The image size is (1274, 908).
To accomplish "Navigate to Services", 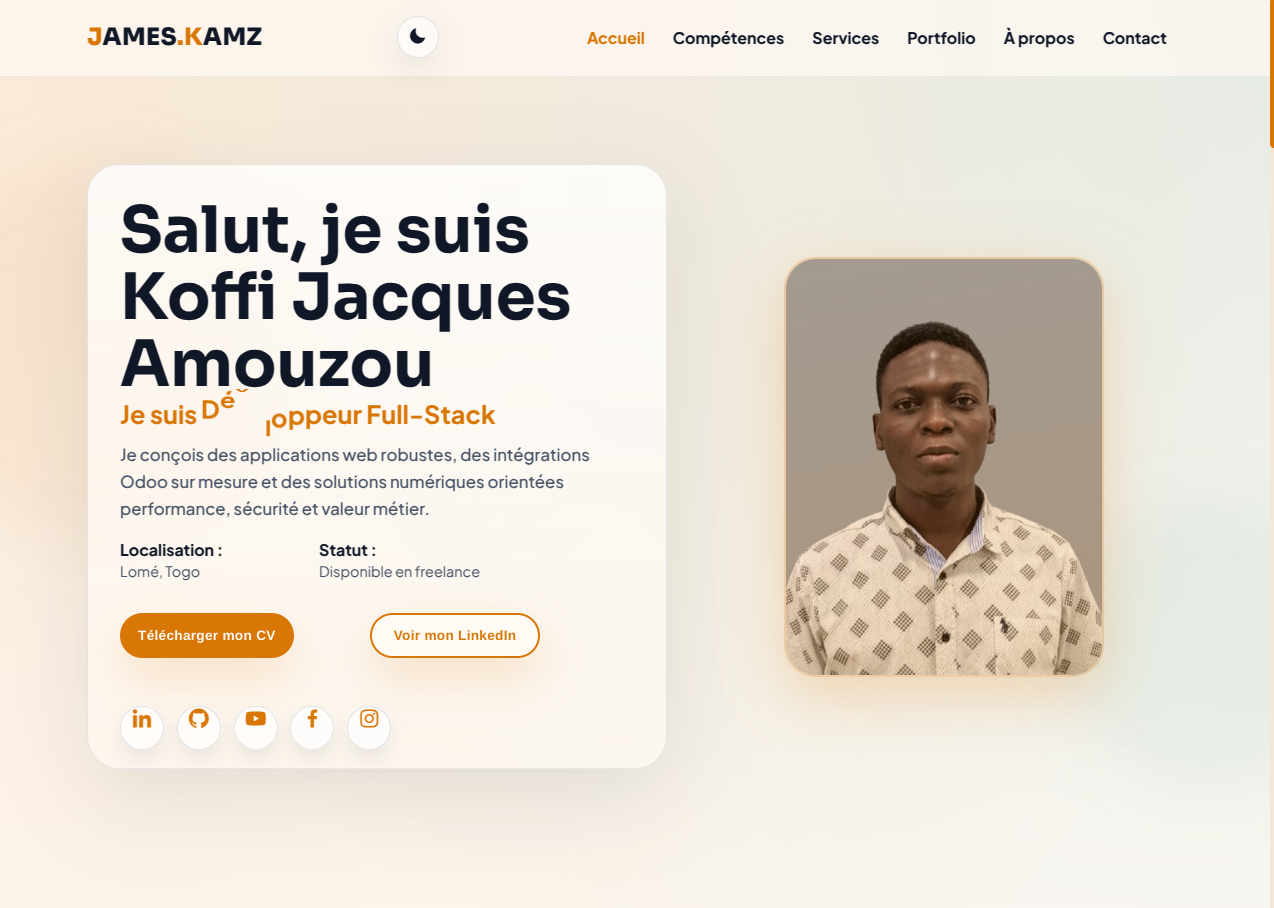I will coord(845,38).
